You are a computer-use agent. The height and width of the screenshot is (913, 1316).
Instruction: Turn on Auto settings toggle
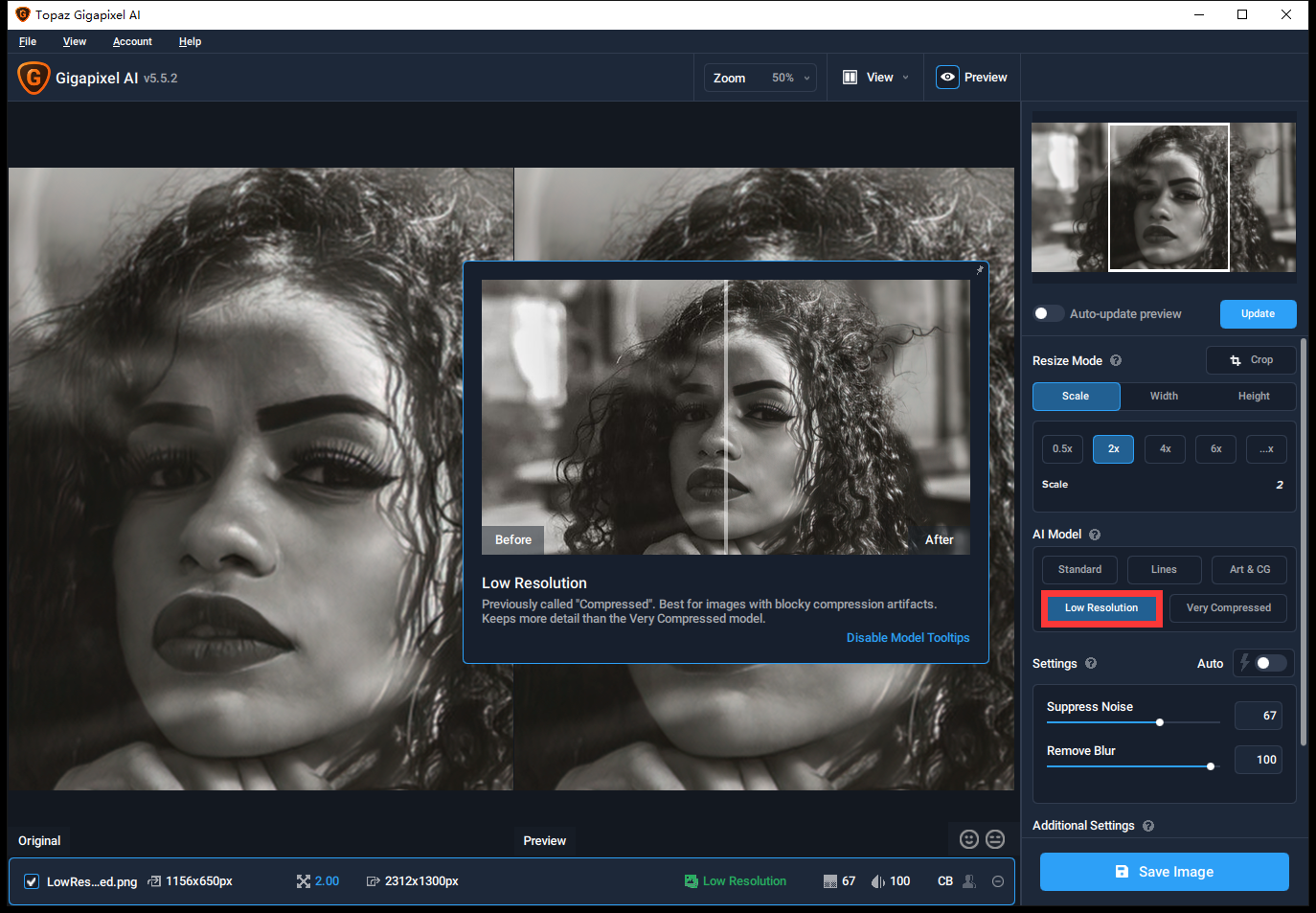pos(1270,663)
